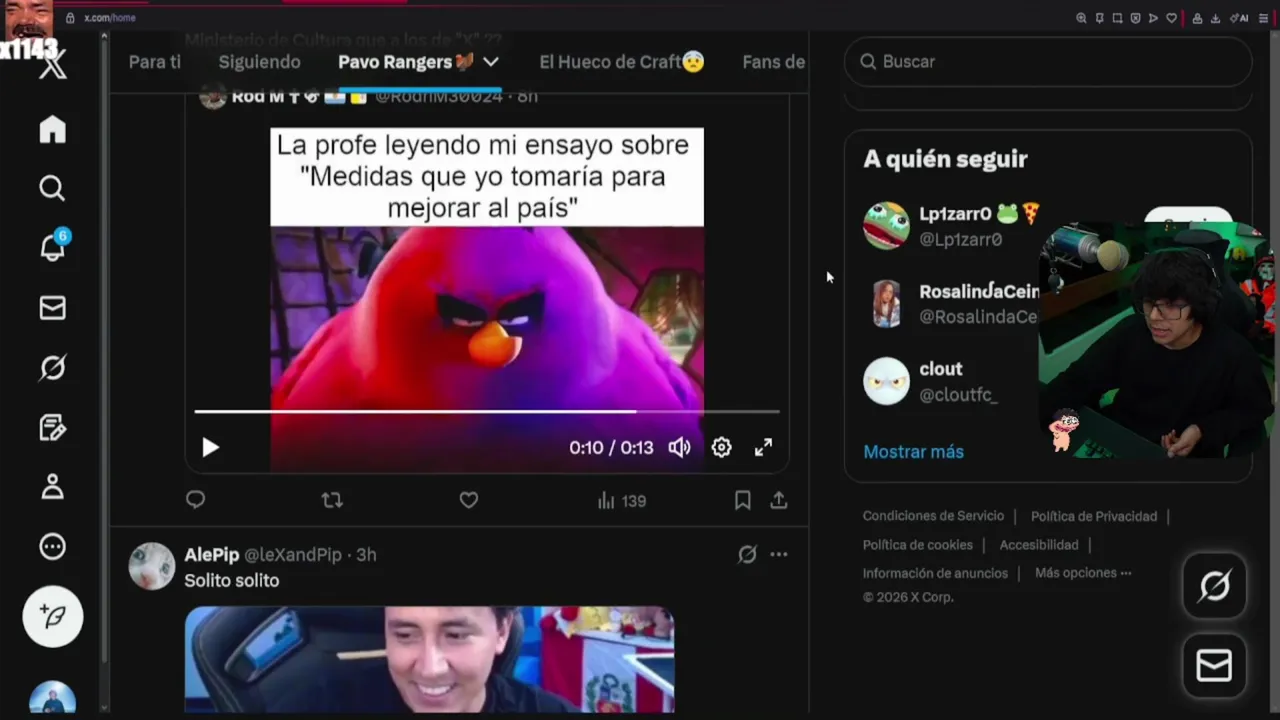Open browser hamburger menu

tap(1264, 18)
